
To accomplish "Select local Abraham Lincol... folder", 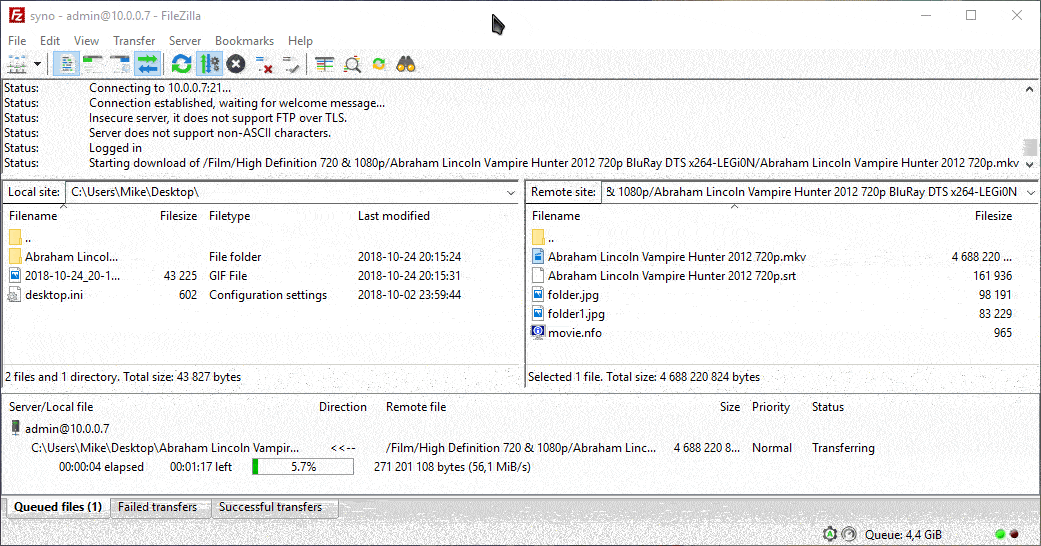I will pyautogui.click(x=71, y=257).
